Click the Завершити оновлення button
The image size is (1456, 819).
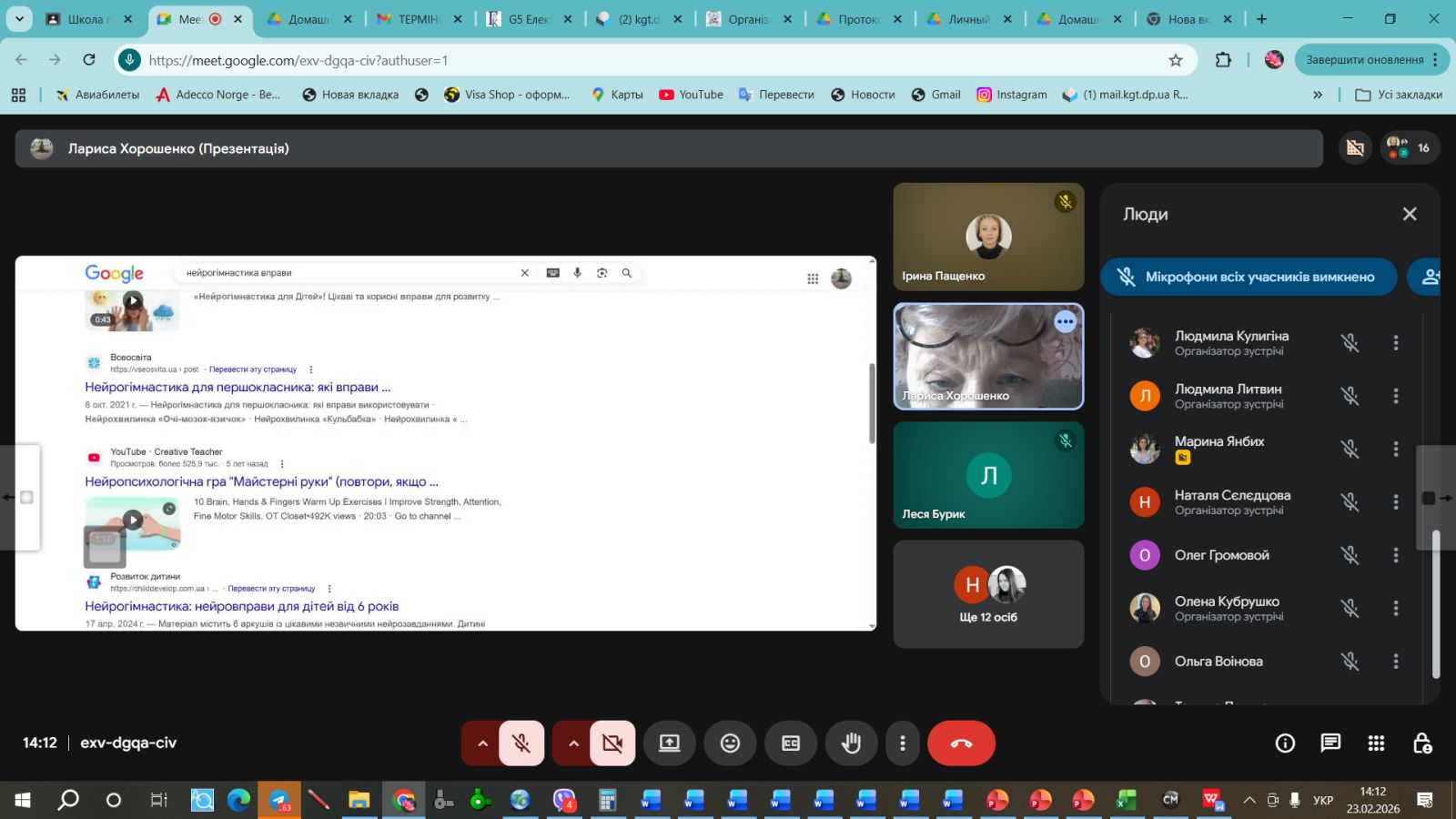(x=1364, y=60)
